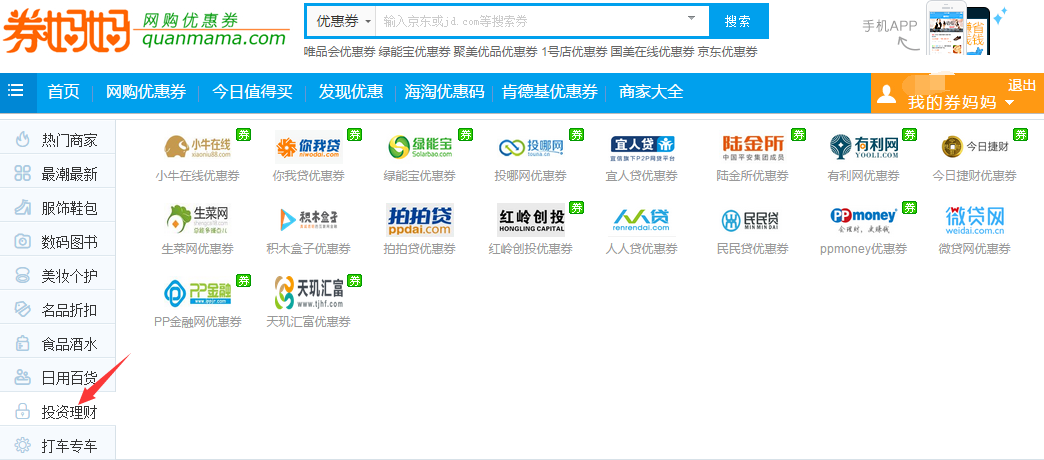Click the 退出 logout link
The image size is (1044, 460).
point(1022,85)
